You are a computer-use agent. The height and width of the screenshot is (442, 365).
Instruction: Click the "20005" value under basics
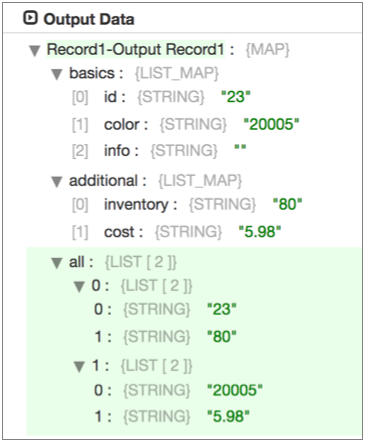271,124
